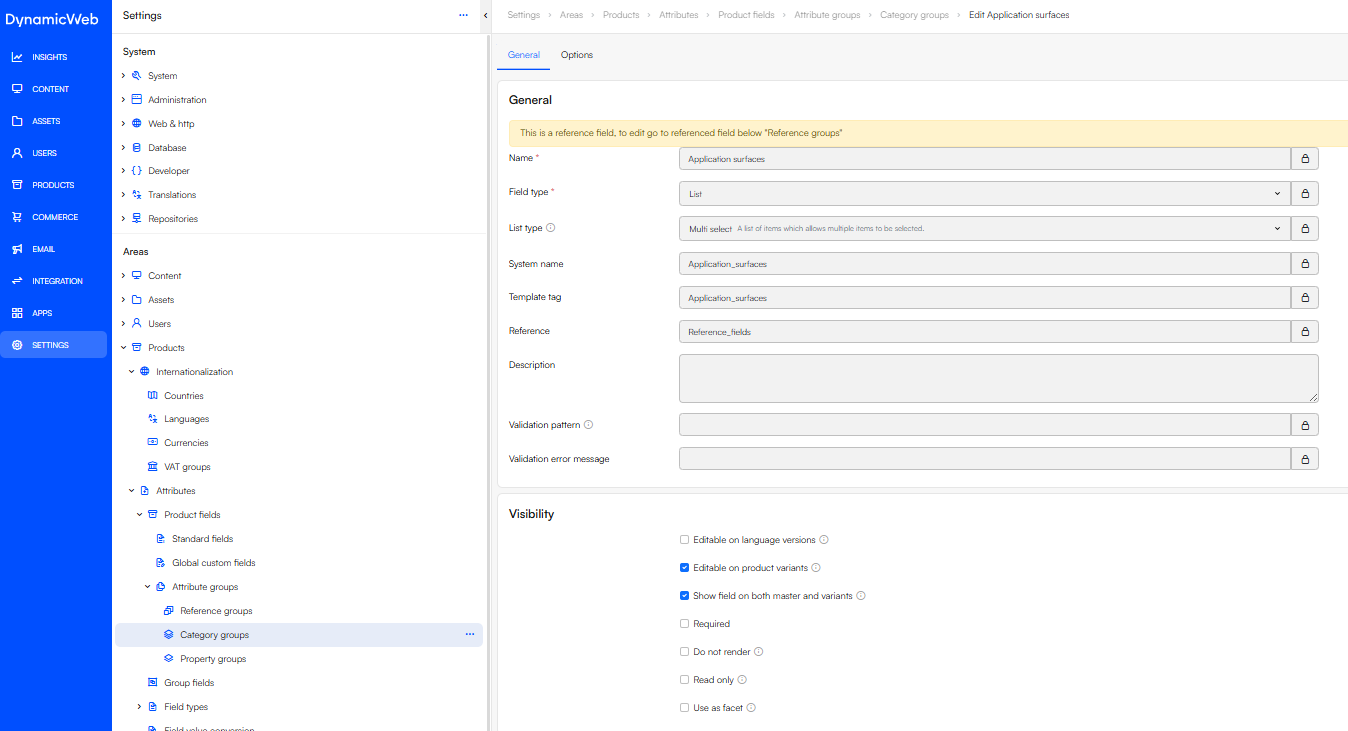Click inside the Description text area
The height and width of the screenshot is (731, 1348).
[x=997, y=378]
